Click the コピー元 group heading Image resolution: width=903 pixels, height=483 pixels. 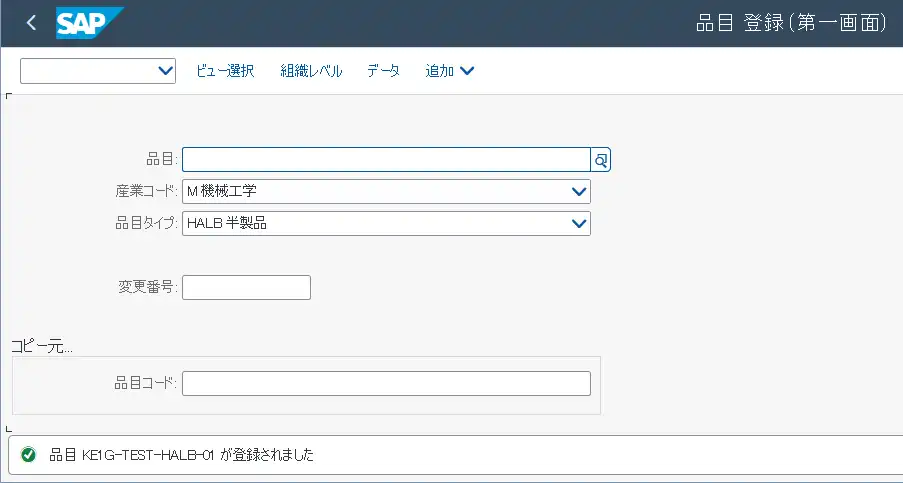point(42,346)
